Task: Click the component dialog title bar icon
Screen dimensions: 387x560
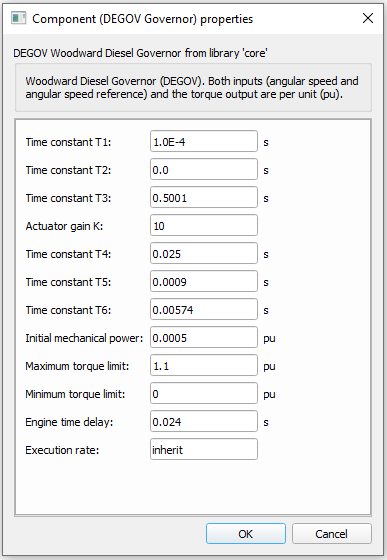Action: click(x=18, y=18)
